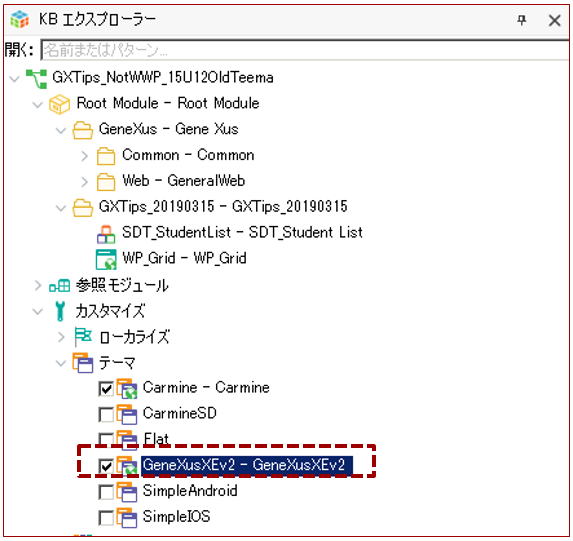The height and width of the screenshot is (541, 573).
Task: Expand the 参照モジュール node
Action: coord(38,285)
